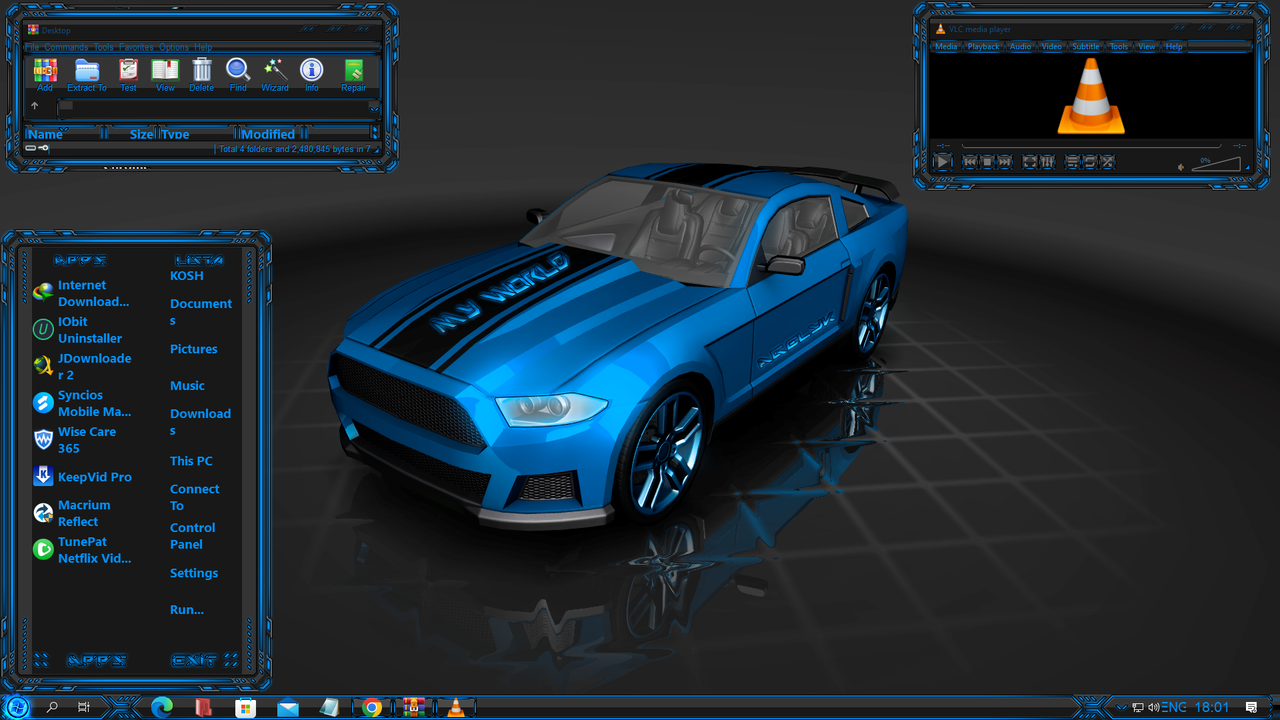This screenshot has height=720, width=1280.
Task: Toggle the playlist view in VLC
Action: click(1072, 161)
